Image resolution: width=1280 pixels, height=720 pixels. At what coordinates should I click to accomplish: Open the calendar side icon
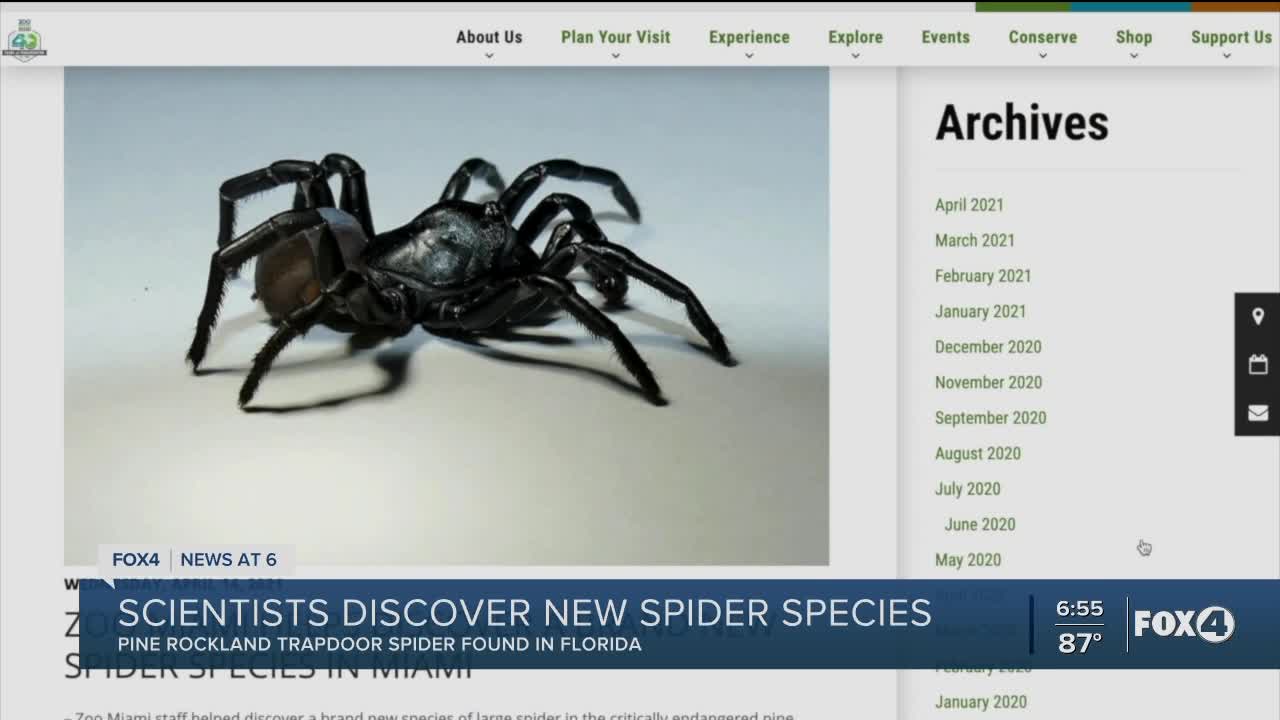(1258, 364)
